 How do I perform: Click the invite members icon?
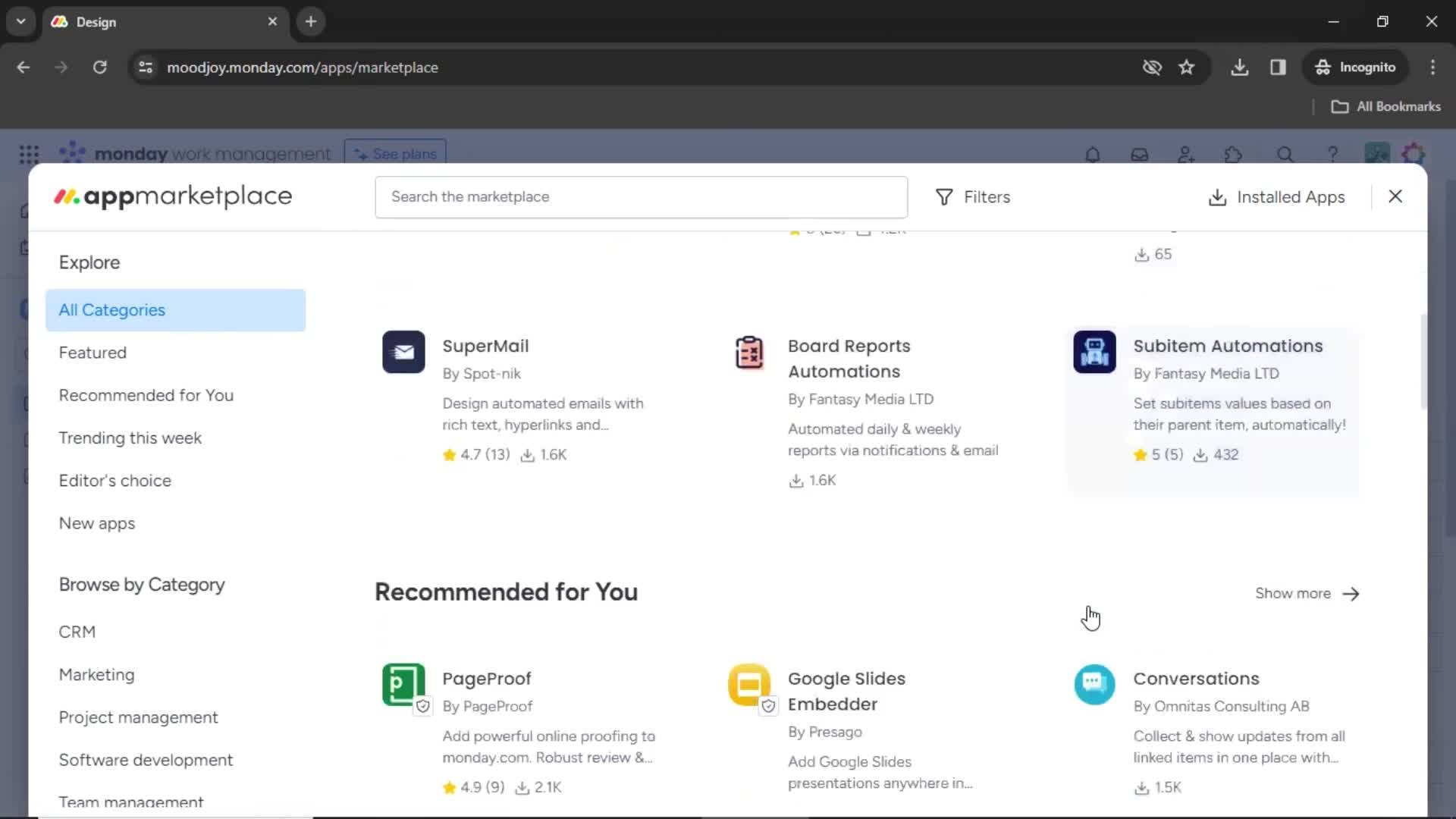1187,155
